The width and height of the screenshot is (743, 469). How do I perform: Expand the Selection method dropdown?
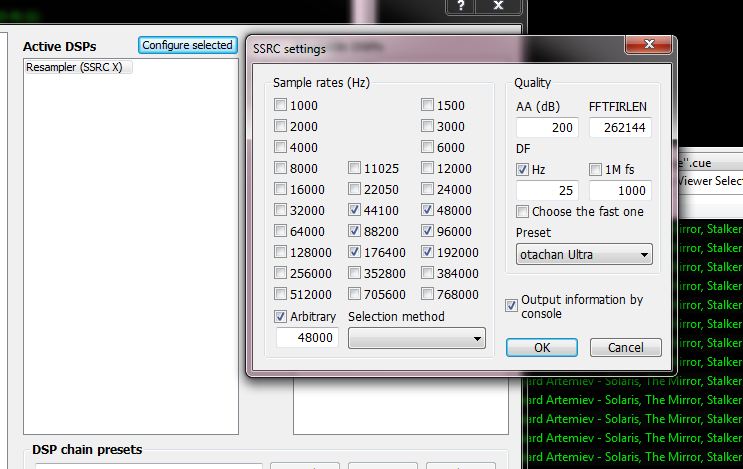coord(416,339)
